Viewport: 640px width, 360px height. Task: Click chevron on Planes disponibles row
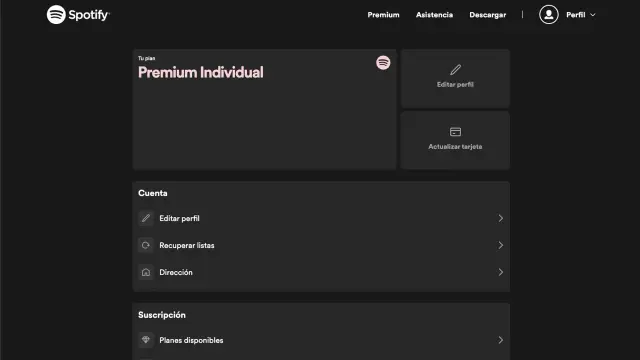[x=500, y=340]
